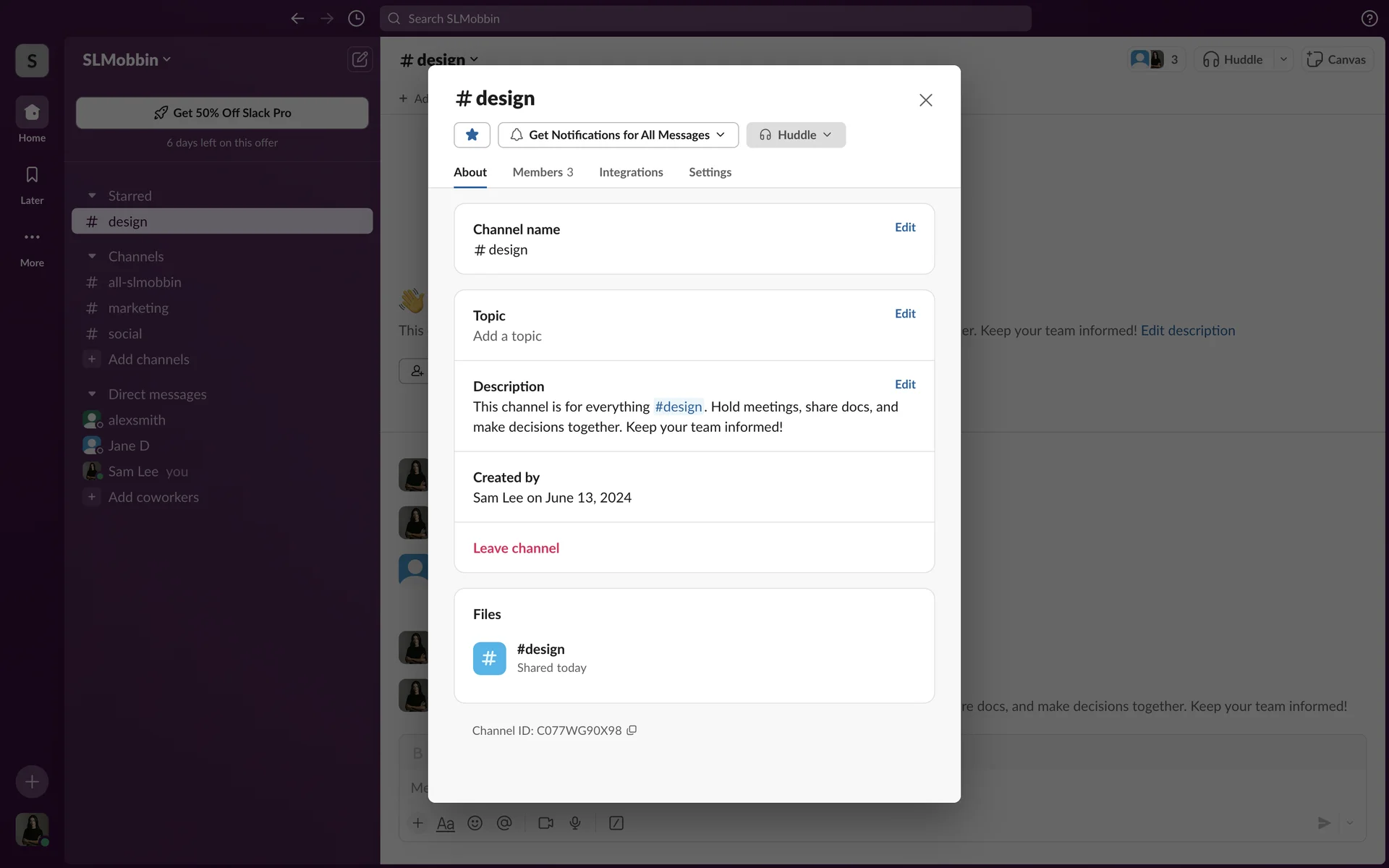Edit the channel Description

[x=904, y=384]
